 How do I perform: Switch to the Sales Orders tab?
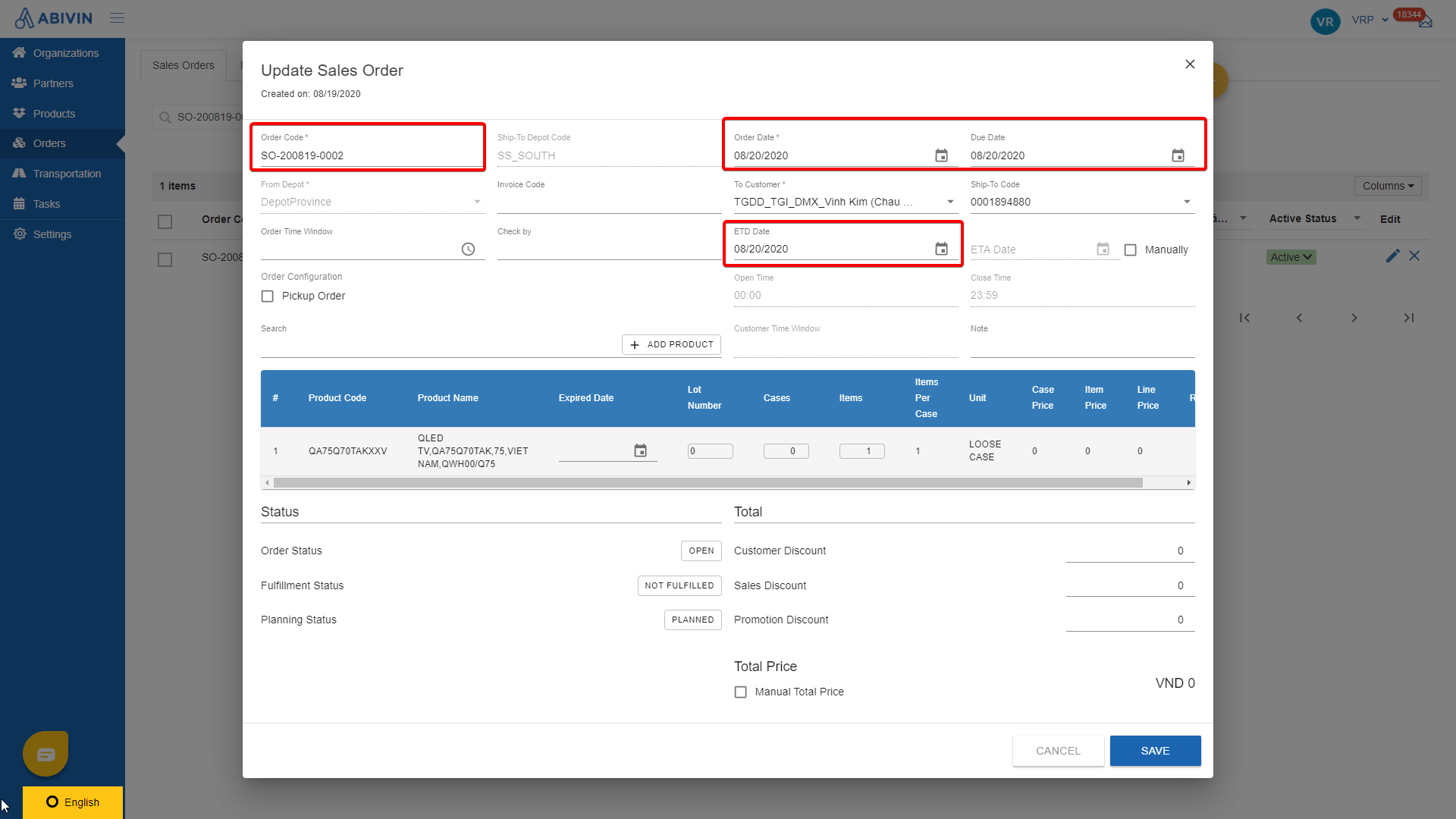click(183, 65)
